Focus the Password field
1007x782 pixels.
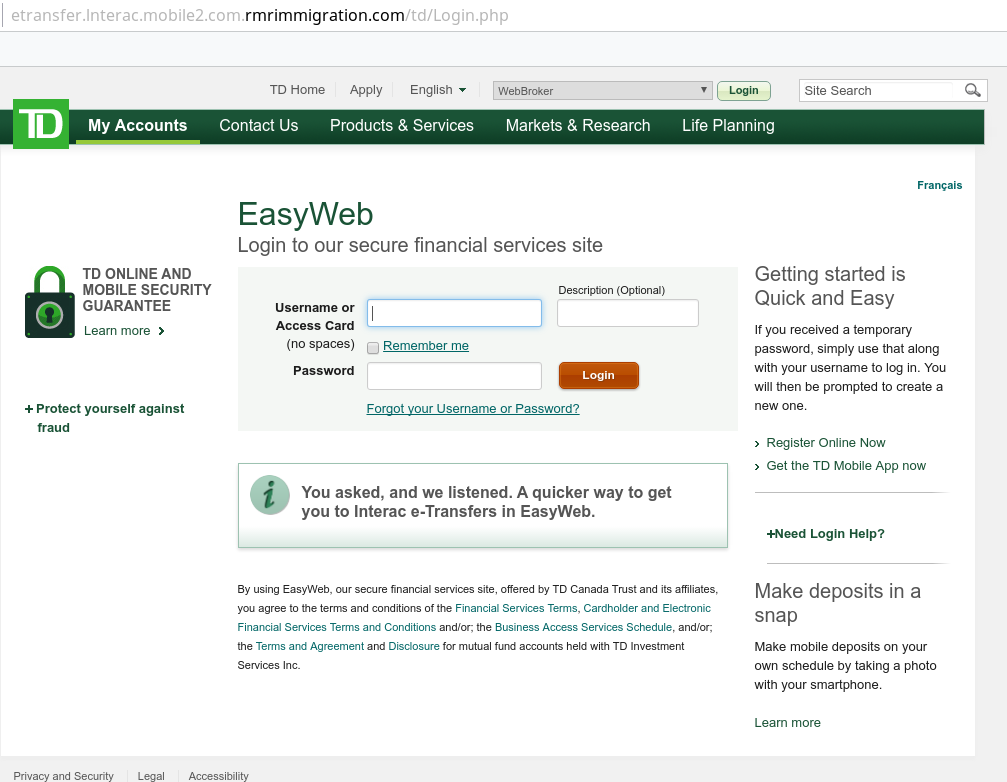454,376
